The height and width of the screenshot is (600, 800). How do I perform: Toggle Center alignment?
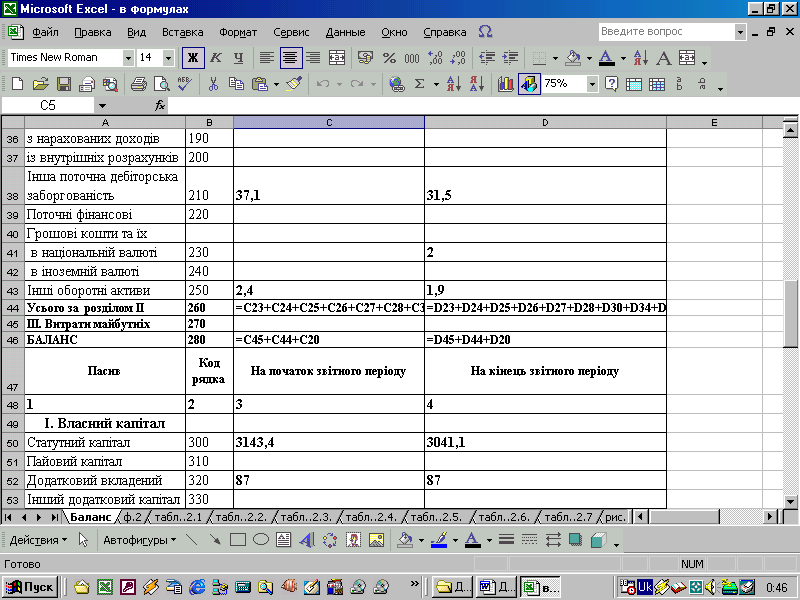290,58
